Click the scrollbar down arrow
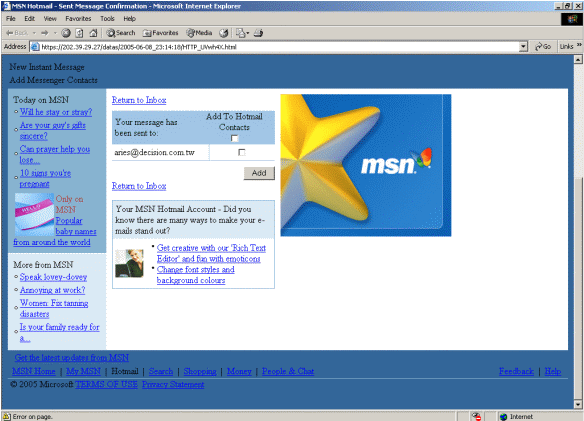Image resolution: width=584 pixels, height=421 pixels. pyautogui.click(x=578, y=405)
